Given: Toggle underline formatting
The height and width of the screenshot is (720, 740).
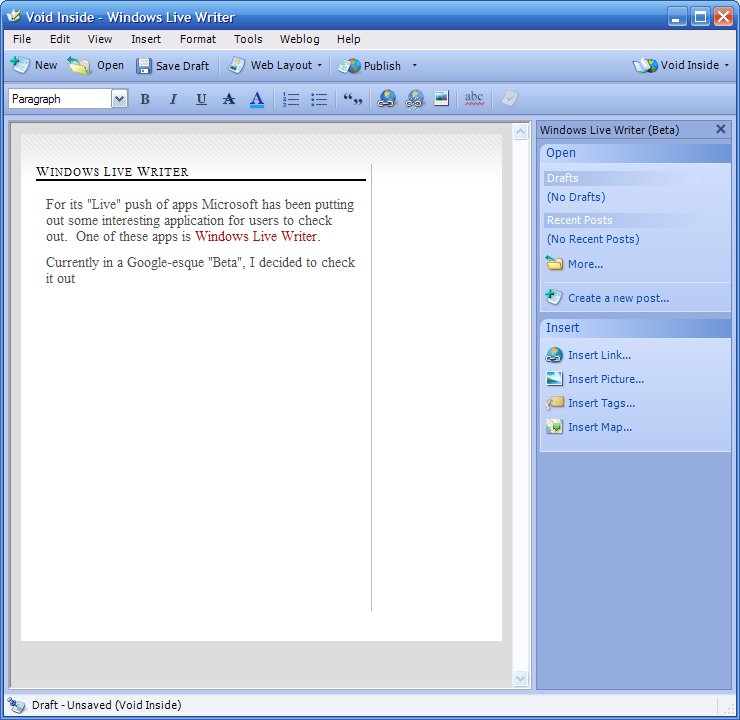Looking at the screenshot, I should 201,99.
